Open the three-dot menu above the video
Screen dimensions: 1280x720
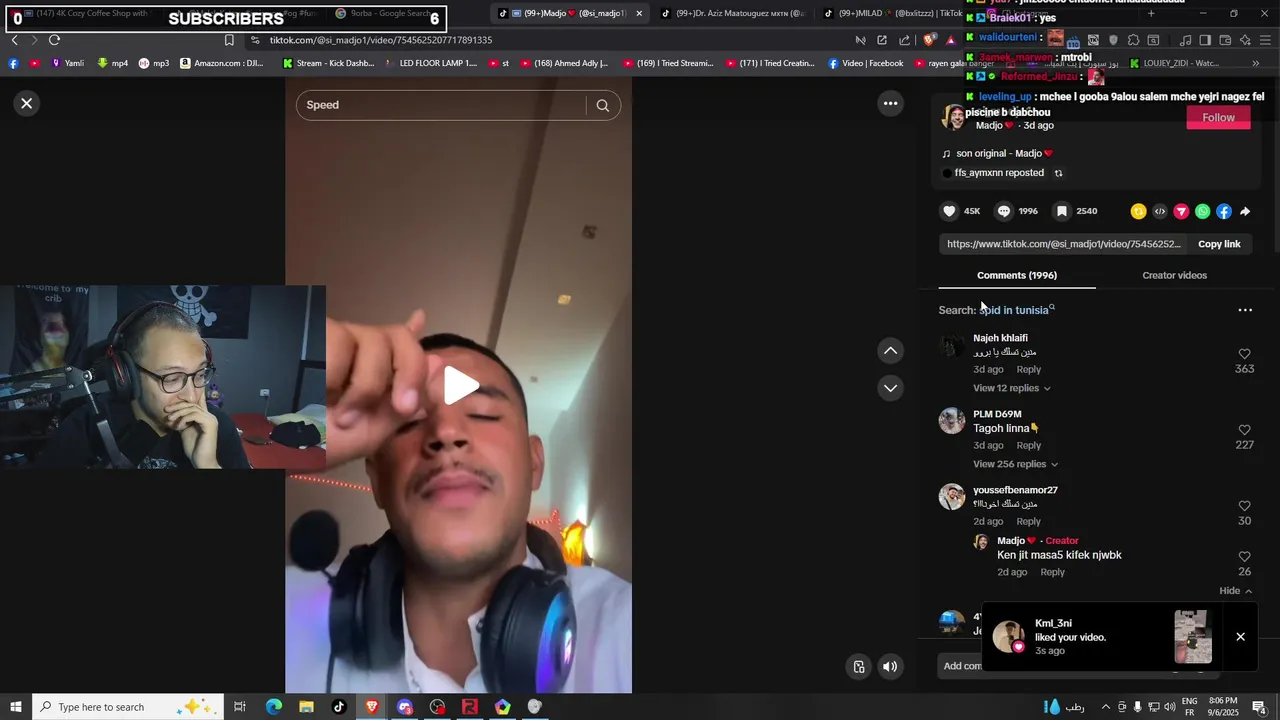(x=890, y=103)
